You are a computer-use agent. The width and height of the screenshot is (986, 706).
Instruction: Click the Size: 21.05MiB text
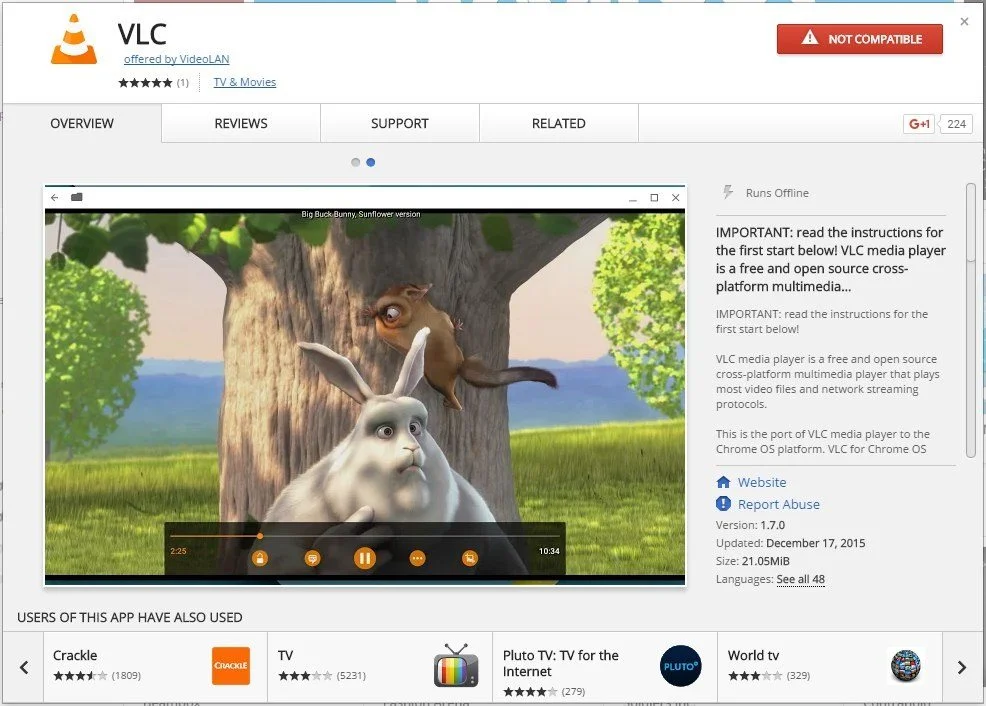click(x=753, y=561)
